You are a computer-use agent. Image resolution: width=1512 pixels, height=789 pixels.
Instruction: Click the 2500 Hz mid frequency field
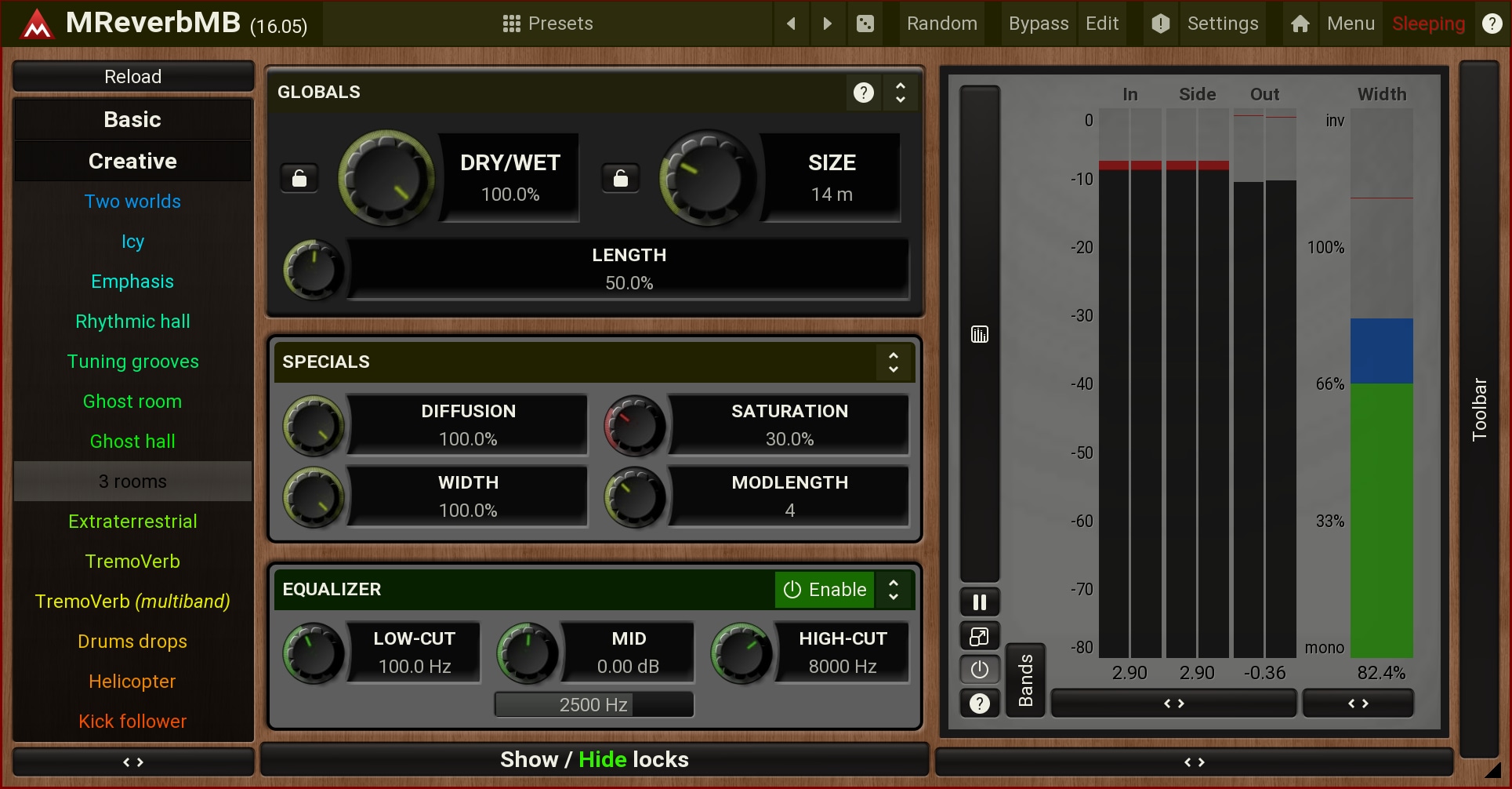(x=594, y=705)
